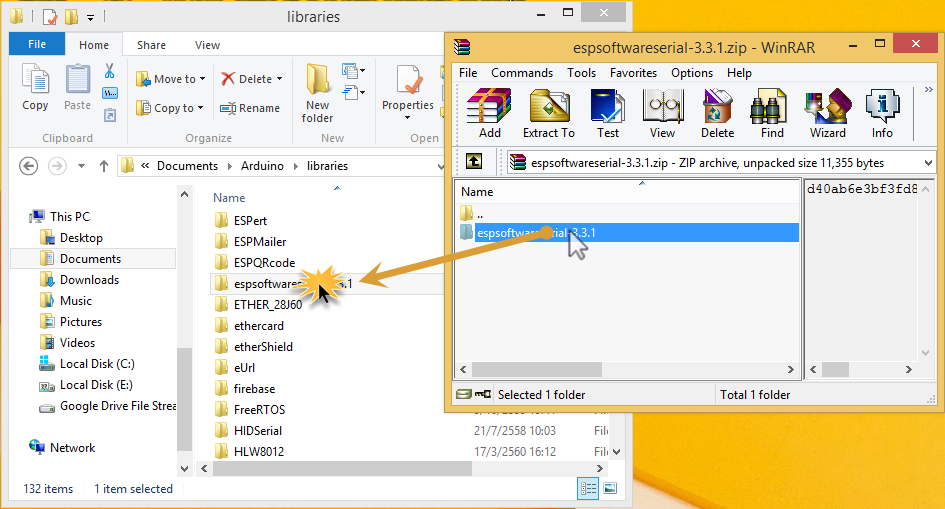This screenshot has width=945, height=509.
Task: Select Google Drive File Stream drive
Action: [107, 406]
